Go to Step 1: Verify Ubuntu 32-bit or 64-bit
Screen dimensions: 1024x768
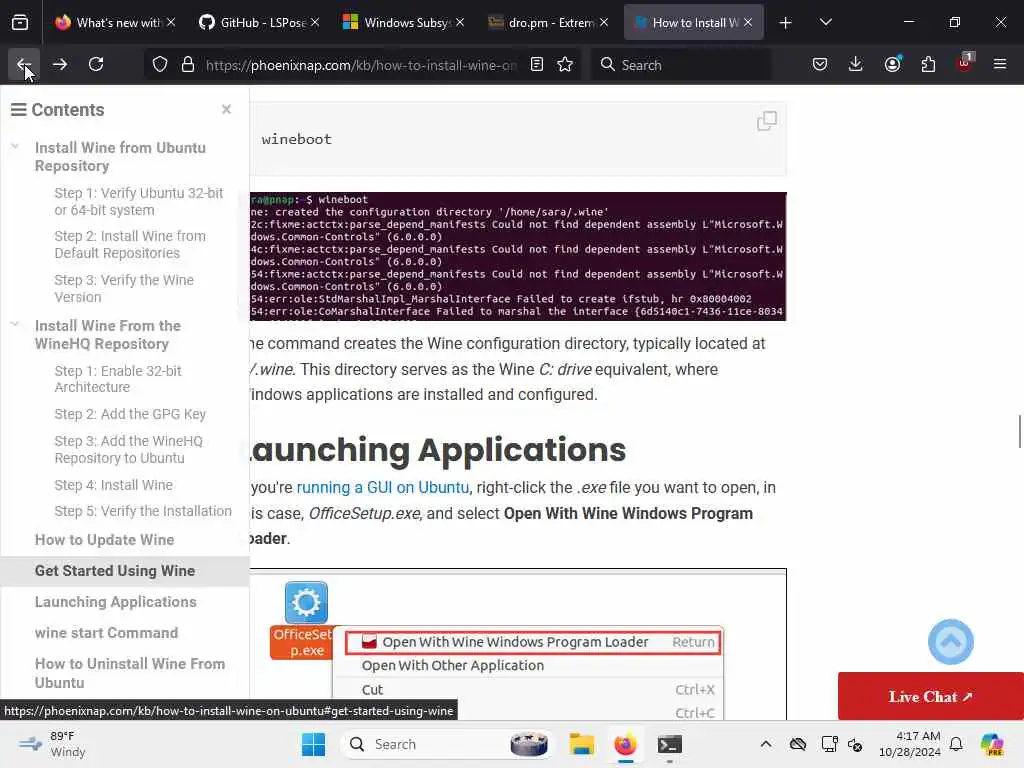tap(138, 202)
